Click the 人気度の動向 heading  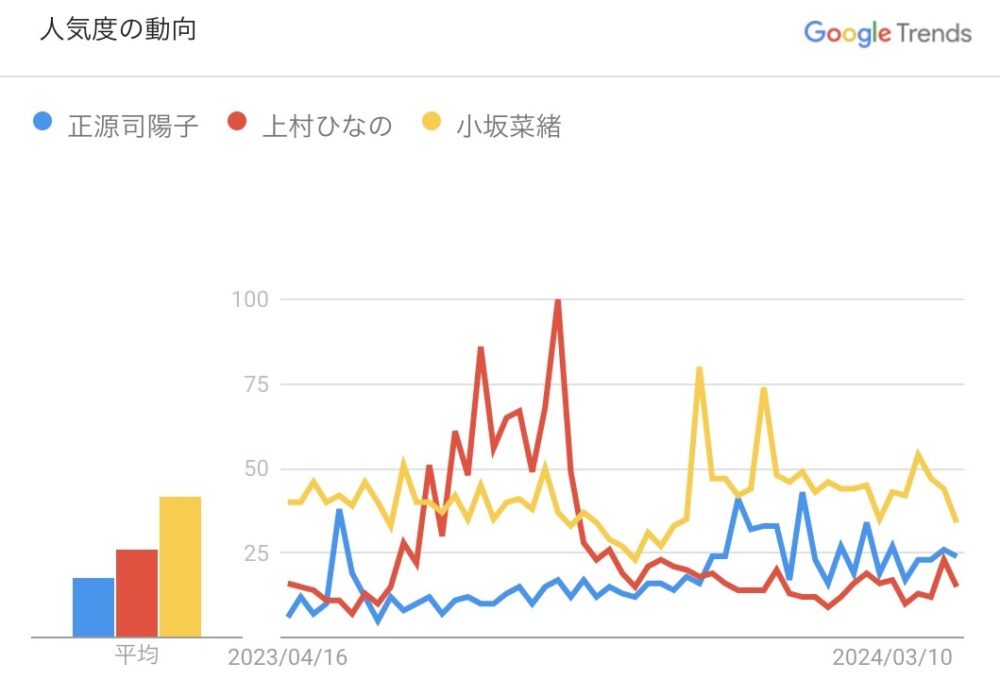click(118, 30)
